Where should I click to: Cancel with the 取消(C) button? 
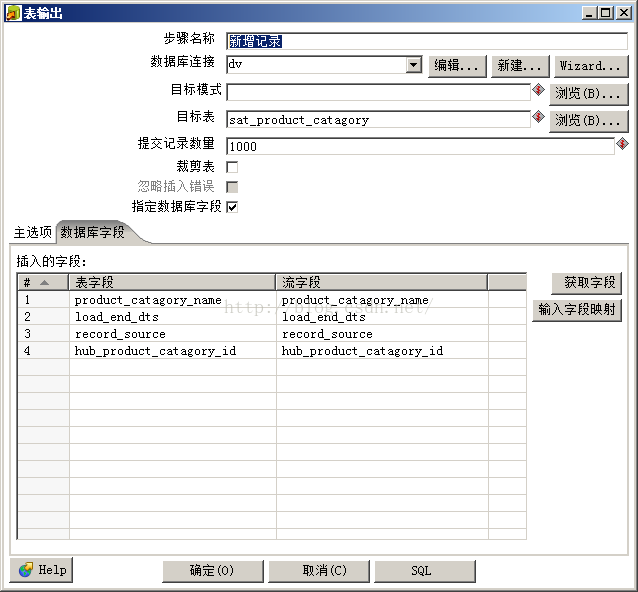tap(319, 571)
